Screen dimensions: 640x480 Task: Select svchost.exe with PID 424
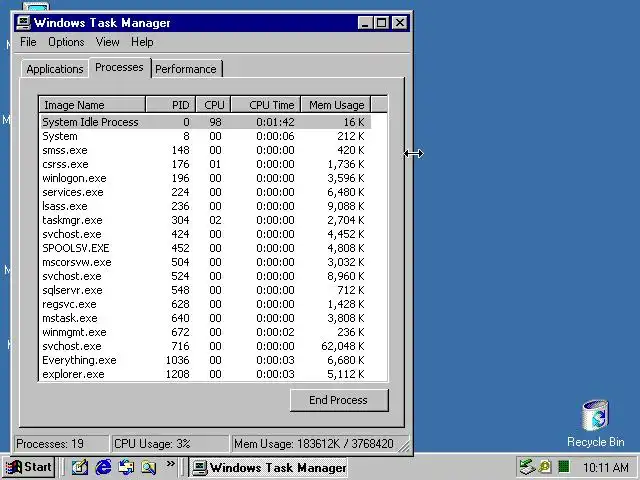[206, 234]
